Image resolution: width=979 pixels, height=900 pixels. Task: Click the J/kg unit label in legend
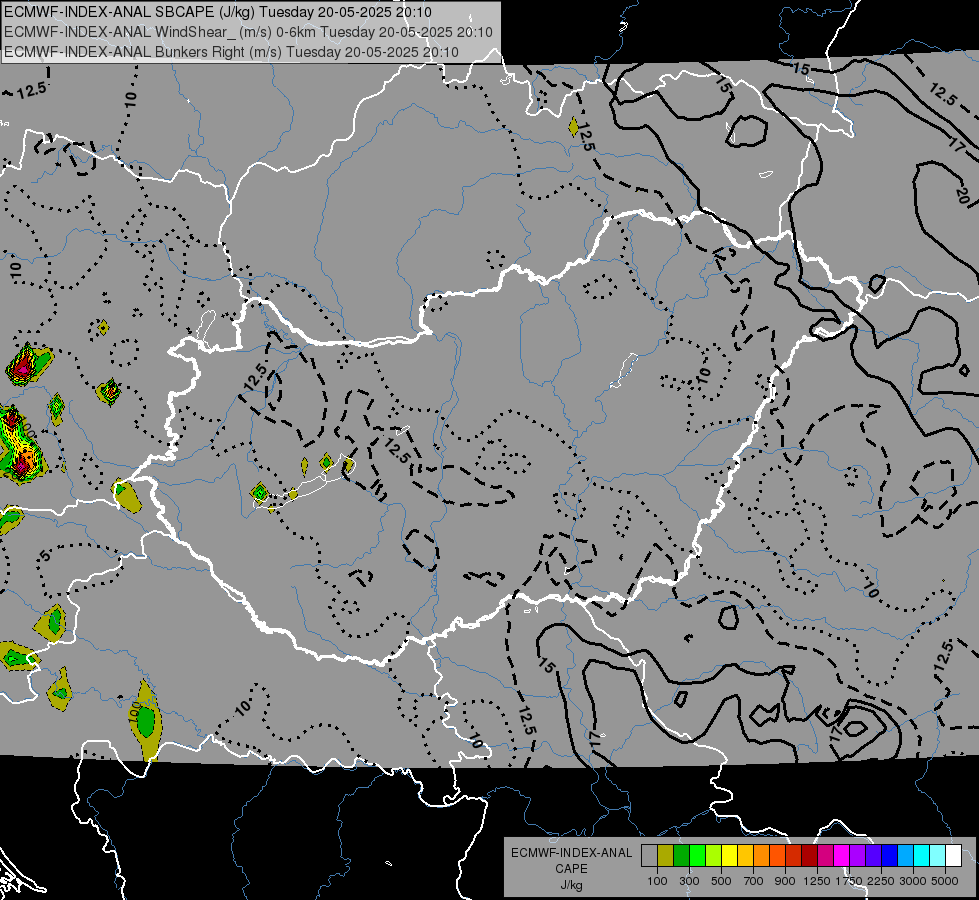(x=571, y=885)
